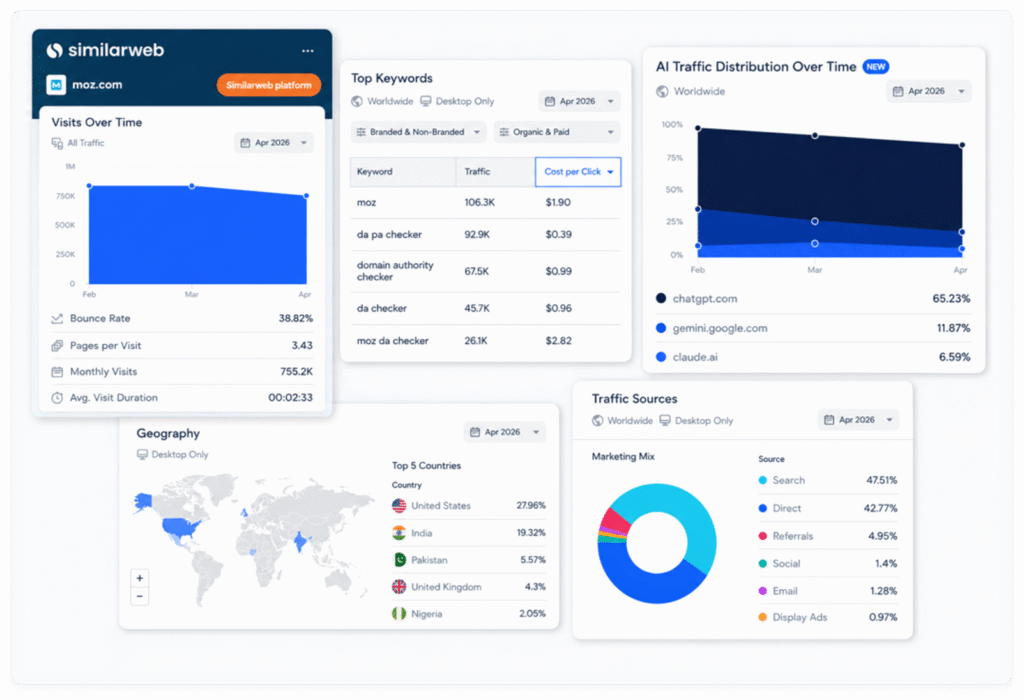This screenshot has height=700, width=1024.
Task: Select the 'moz da checker' keyword
Action: click(392, 341)
